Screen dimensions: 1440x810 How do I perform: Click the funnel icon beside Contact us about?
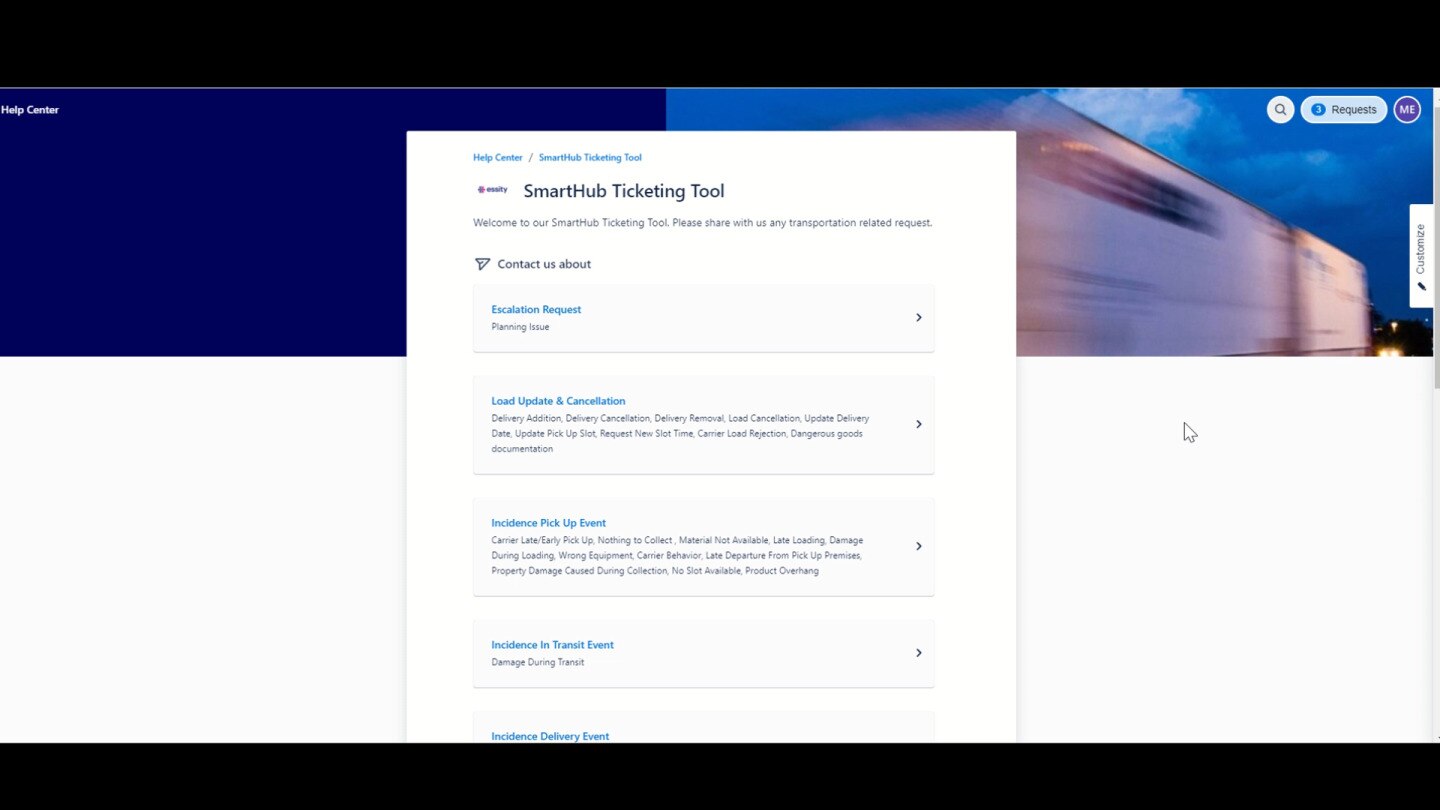coord(482,263)
